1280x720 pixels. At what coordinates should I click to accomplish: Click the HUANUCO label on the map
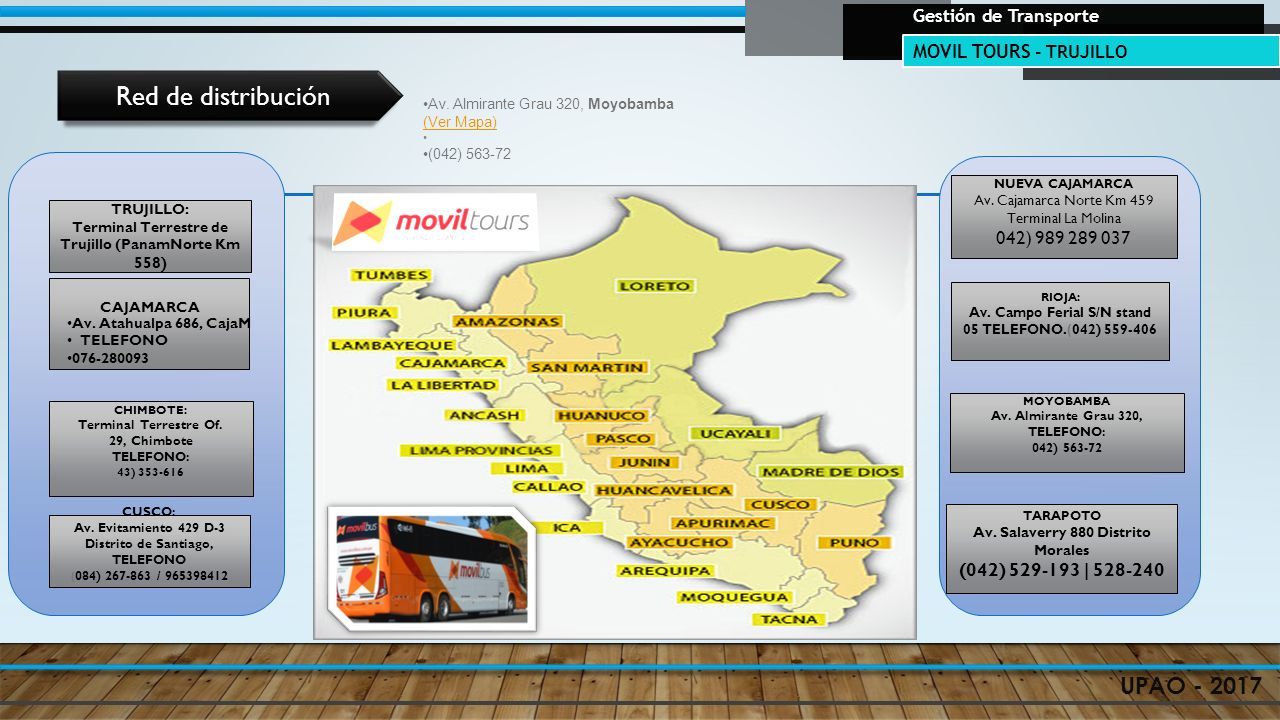(x=602, y=416)
